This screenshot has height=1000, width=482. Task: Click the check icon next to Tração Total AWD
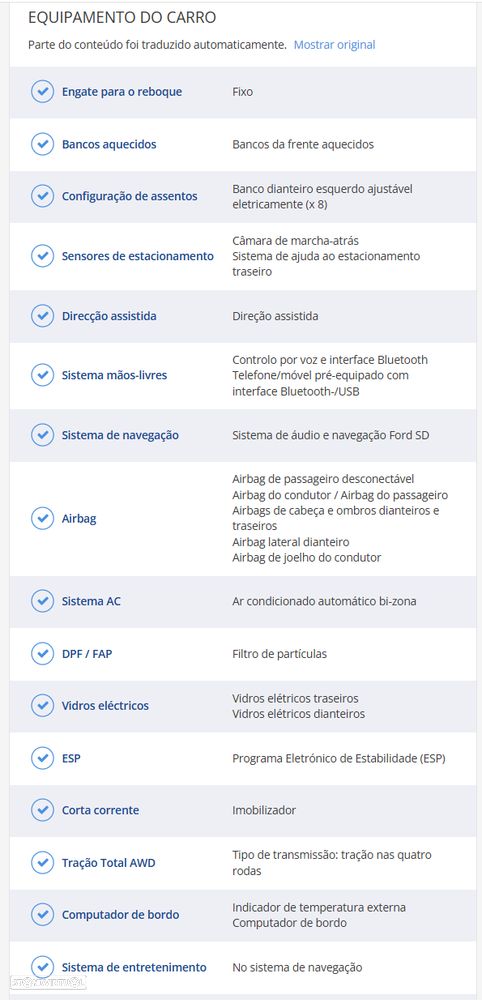[42, 863]
